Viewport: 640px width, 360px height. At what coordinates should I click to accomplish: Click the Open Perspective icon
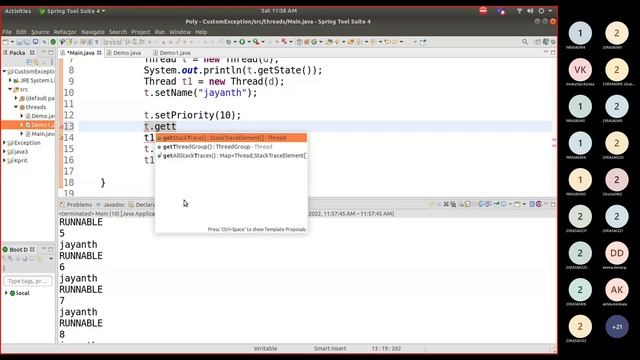click(x=538, y=42)
